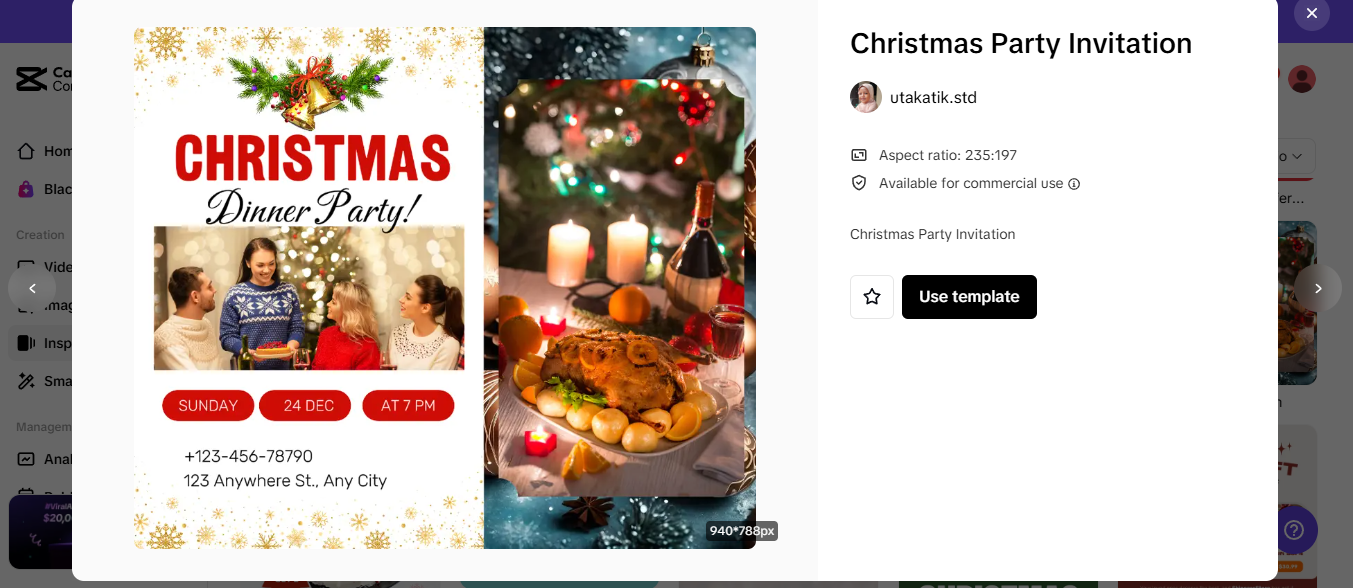Close the template preview dialog
Image resolution: width=1353 pixels, height=588 pixels.
pos(1311,13)
